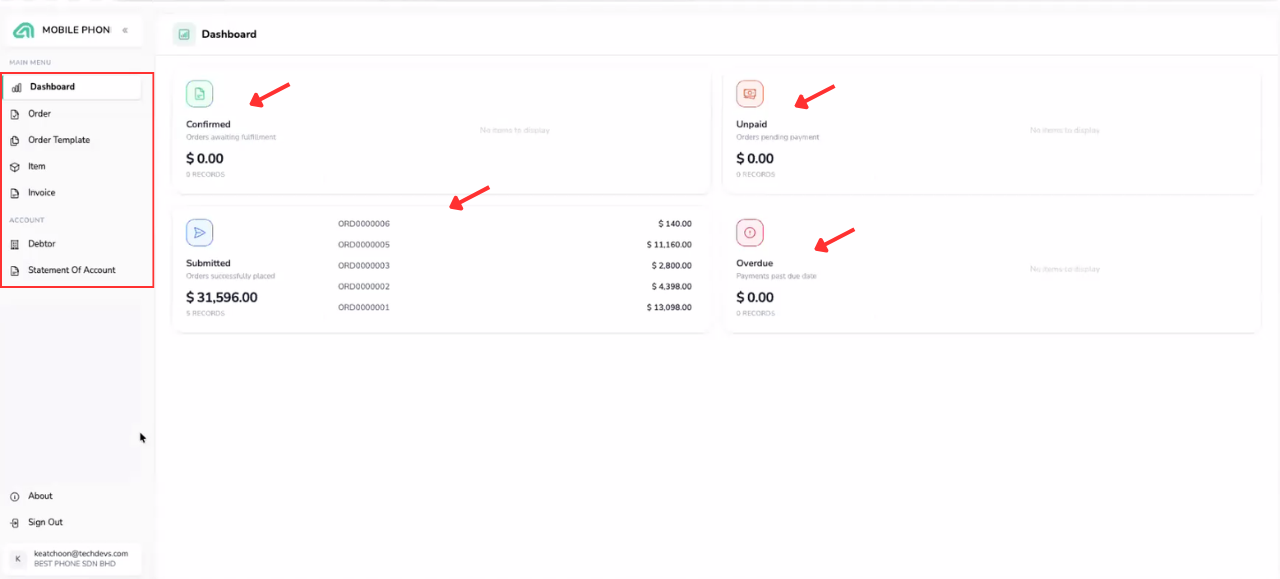Screen dimensions: 1280x579
Task: Click the Sign Out door icon
Action: [15, 522]
